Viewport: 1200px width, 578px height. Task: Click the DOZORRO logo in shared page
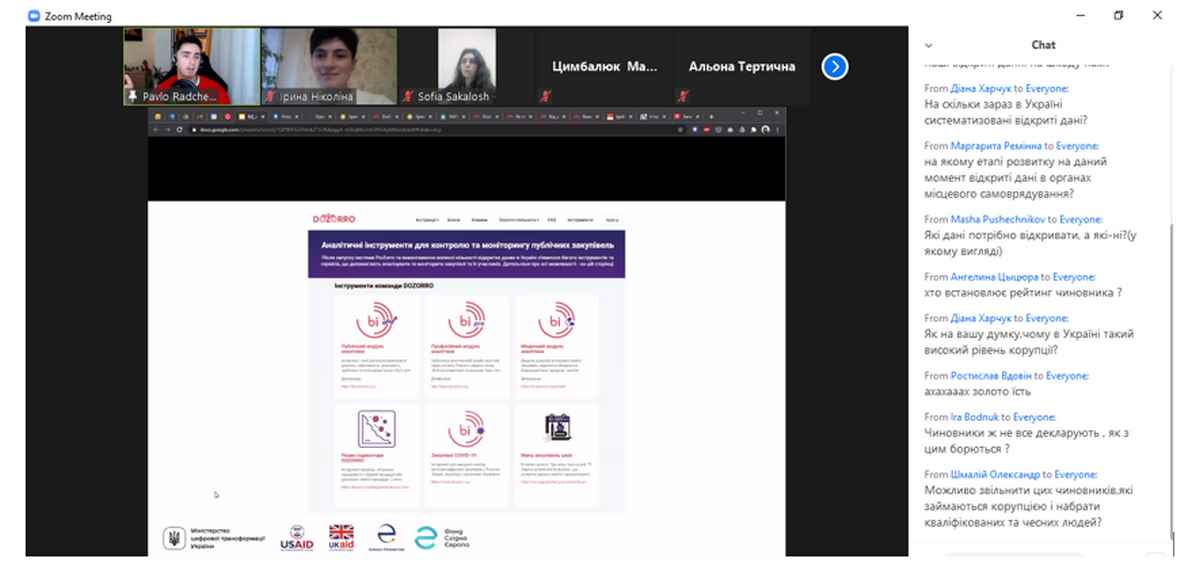click(x=334, y=218)
